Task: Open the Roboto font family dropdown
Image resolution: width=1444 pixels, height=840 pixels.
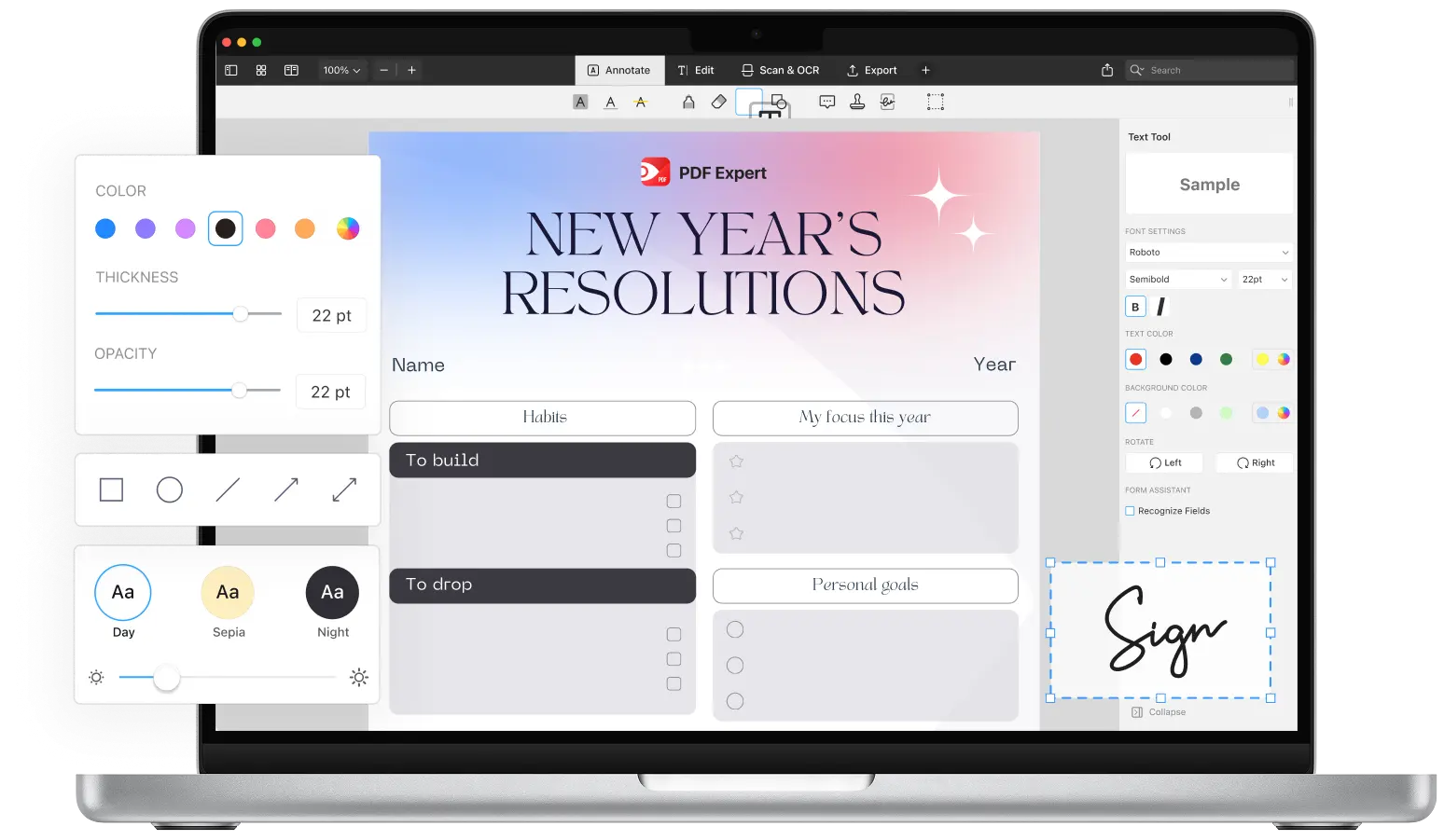Action: tap(1208, 252)
